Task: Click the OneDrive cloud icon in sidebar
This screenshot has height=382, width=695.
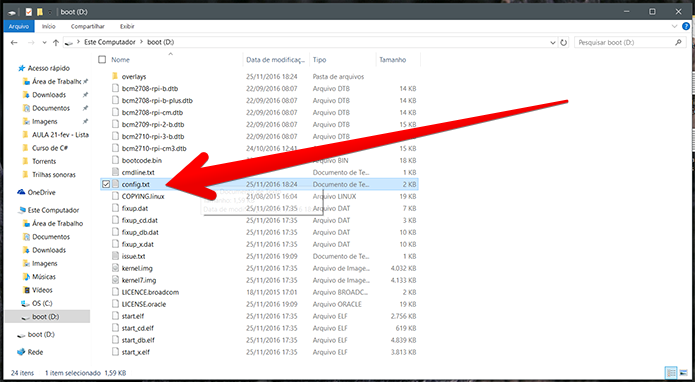Action: click(x=21, y=192)
